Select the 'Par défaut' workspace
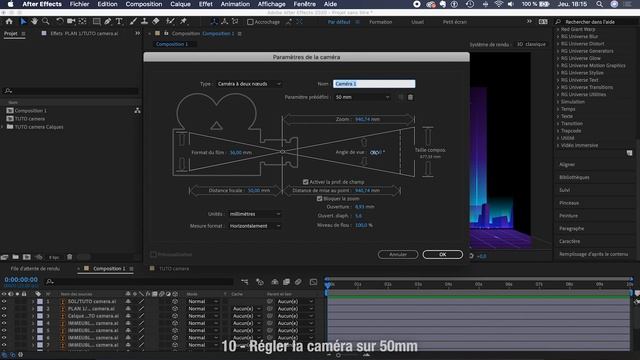The width and height of the screenshot is (640, 360). pyautogui.click(x=339, y=22)
